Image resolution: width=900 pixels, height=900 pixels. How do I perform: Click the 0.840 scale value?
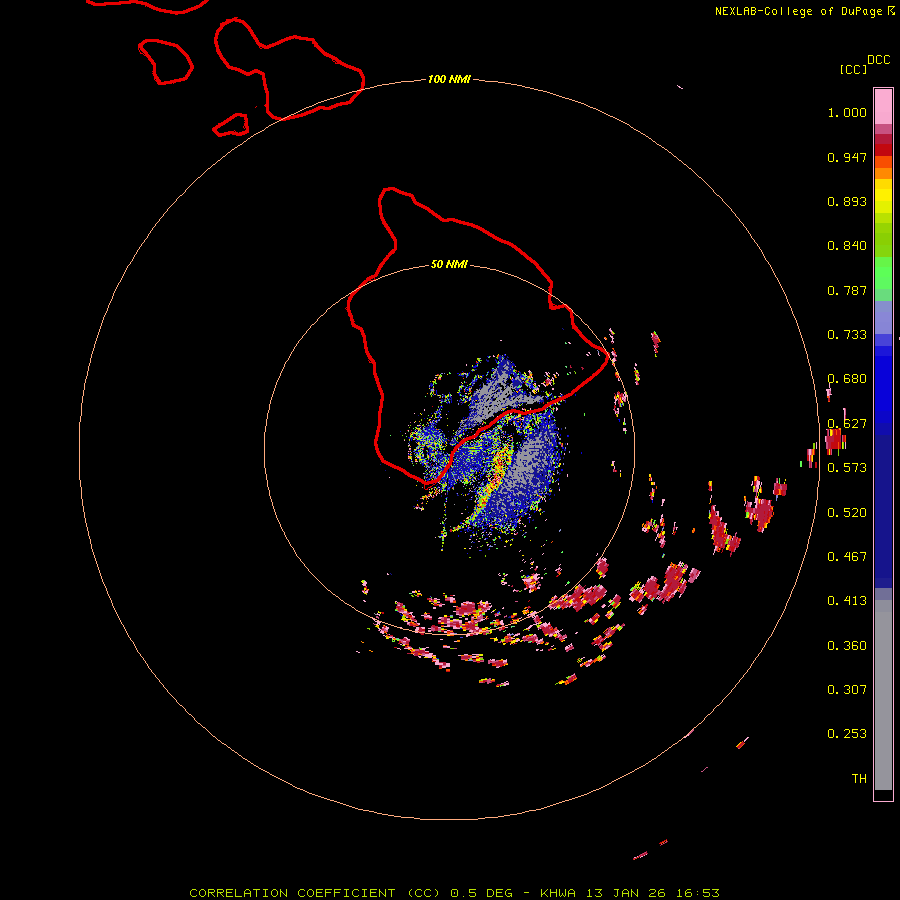[847, 246]
